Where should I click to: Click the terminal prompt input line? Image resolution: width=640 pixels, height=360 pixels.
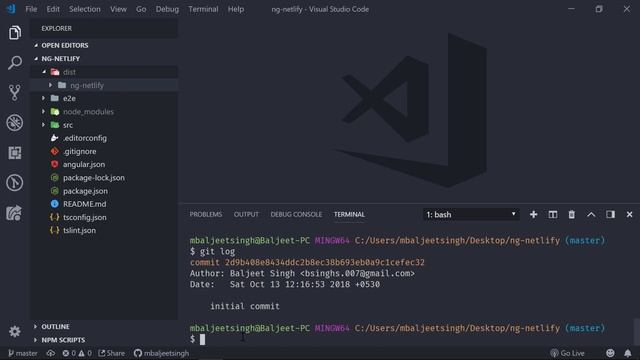410,339
